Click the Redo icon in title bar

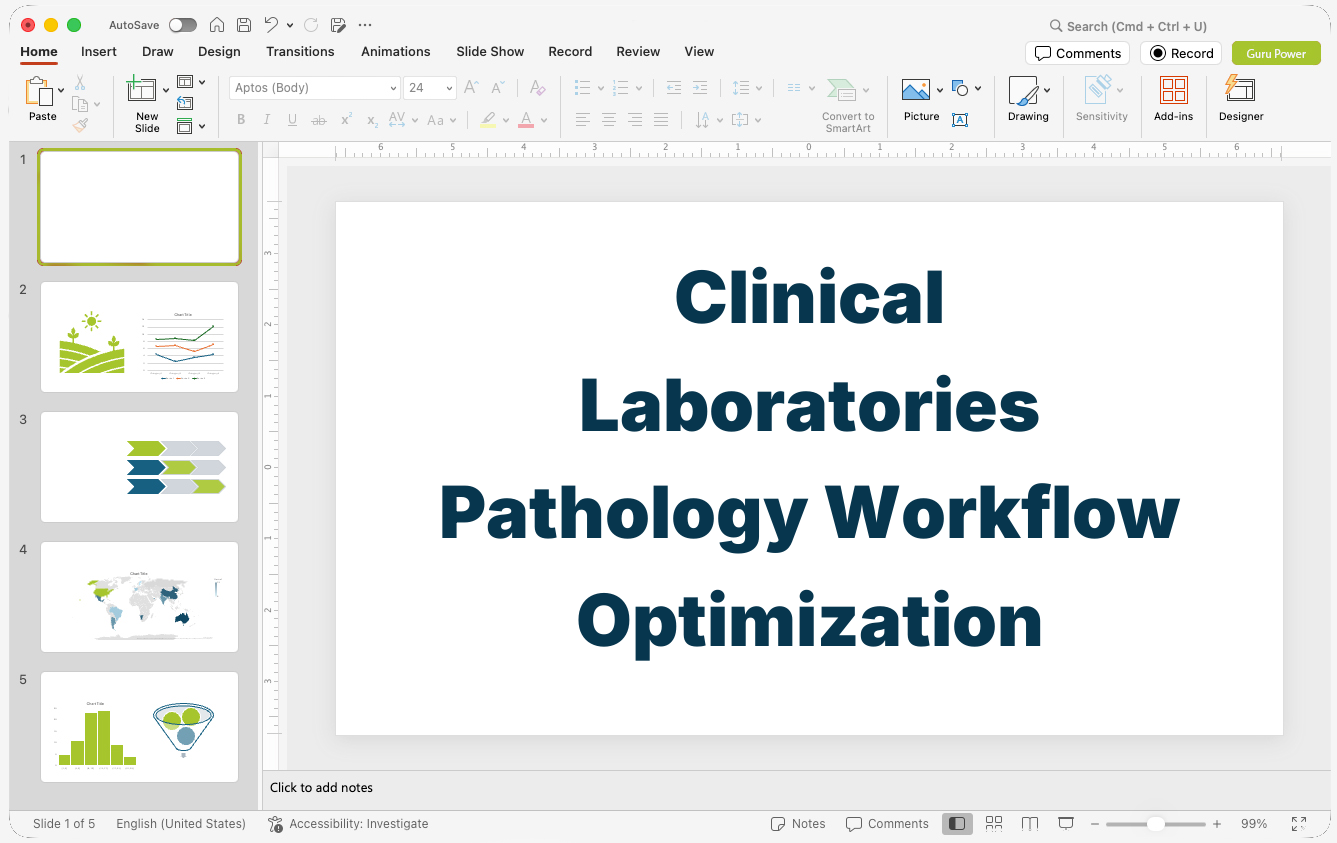(x=311, y=25)
